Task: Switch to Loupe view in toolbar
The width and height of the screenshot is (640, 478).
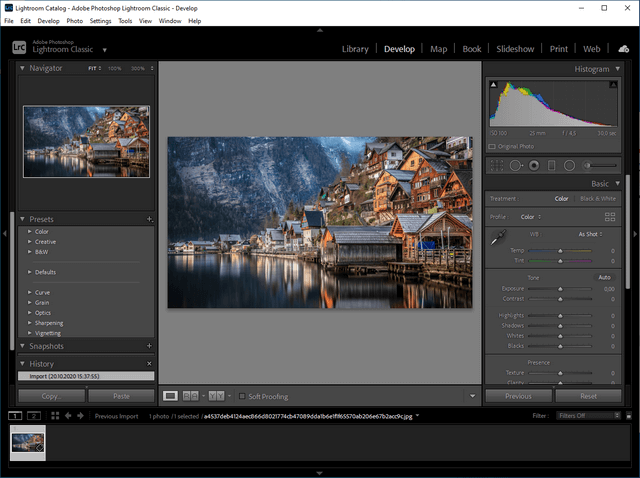Action: point(170,396)
